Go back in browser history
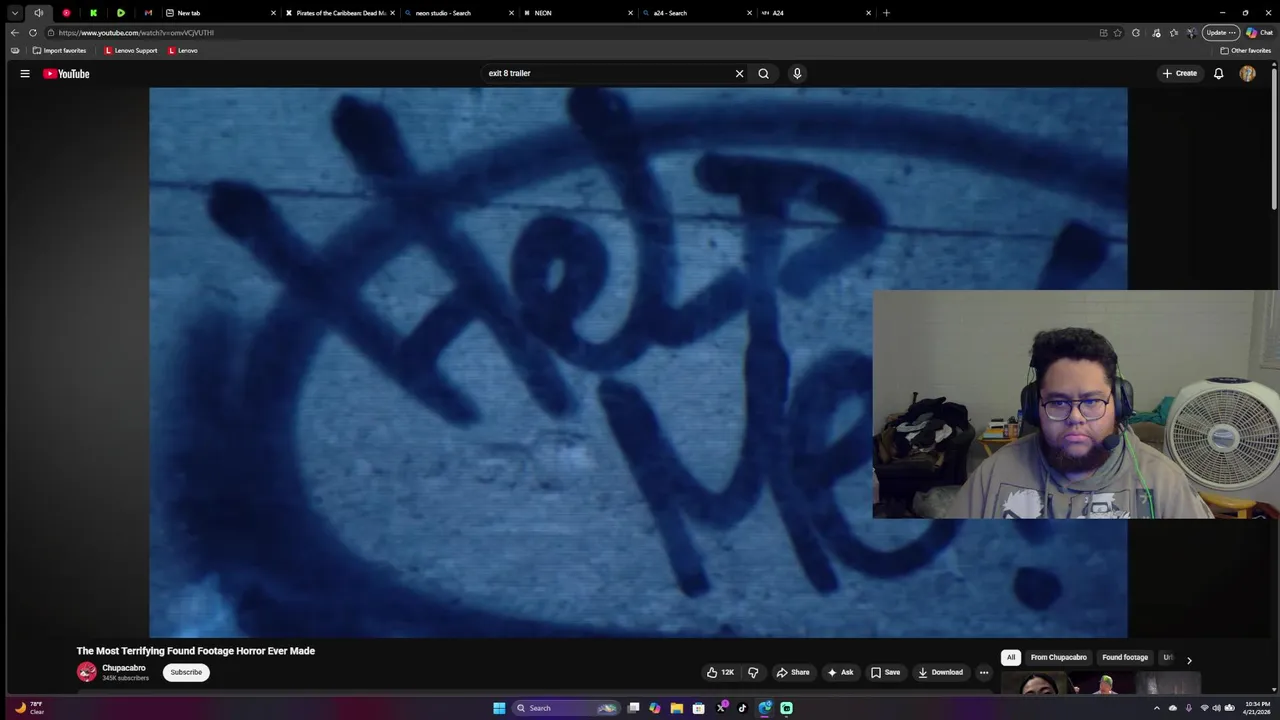This screenshot has height=720, width=1280. coord(14,32)
